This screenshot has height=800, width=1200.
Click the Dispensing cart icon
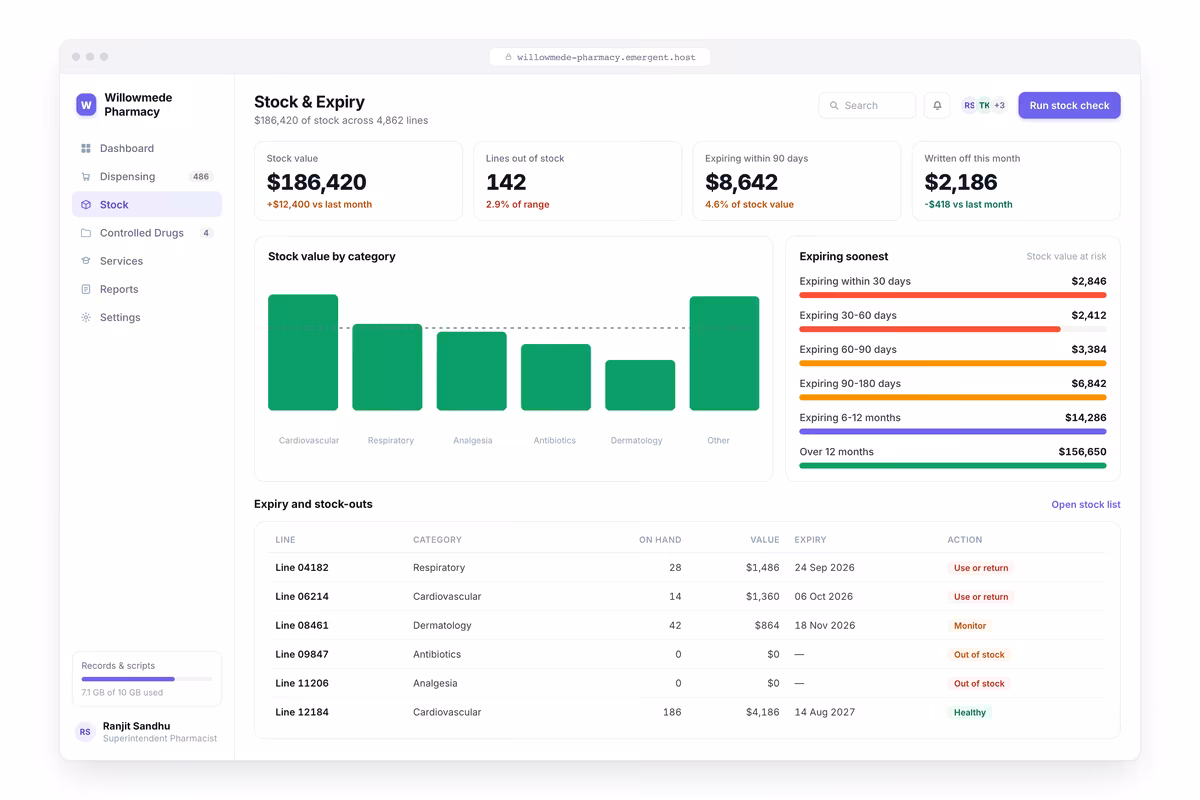point(86,176)
